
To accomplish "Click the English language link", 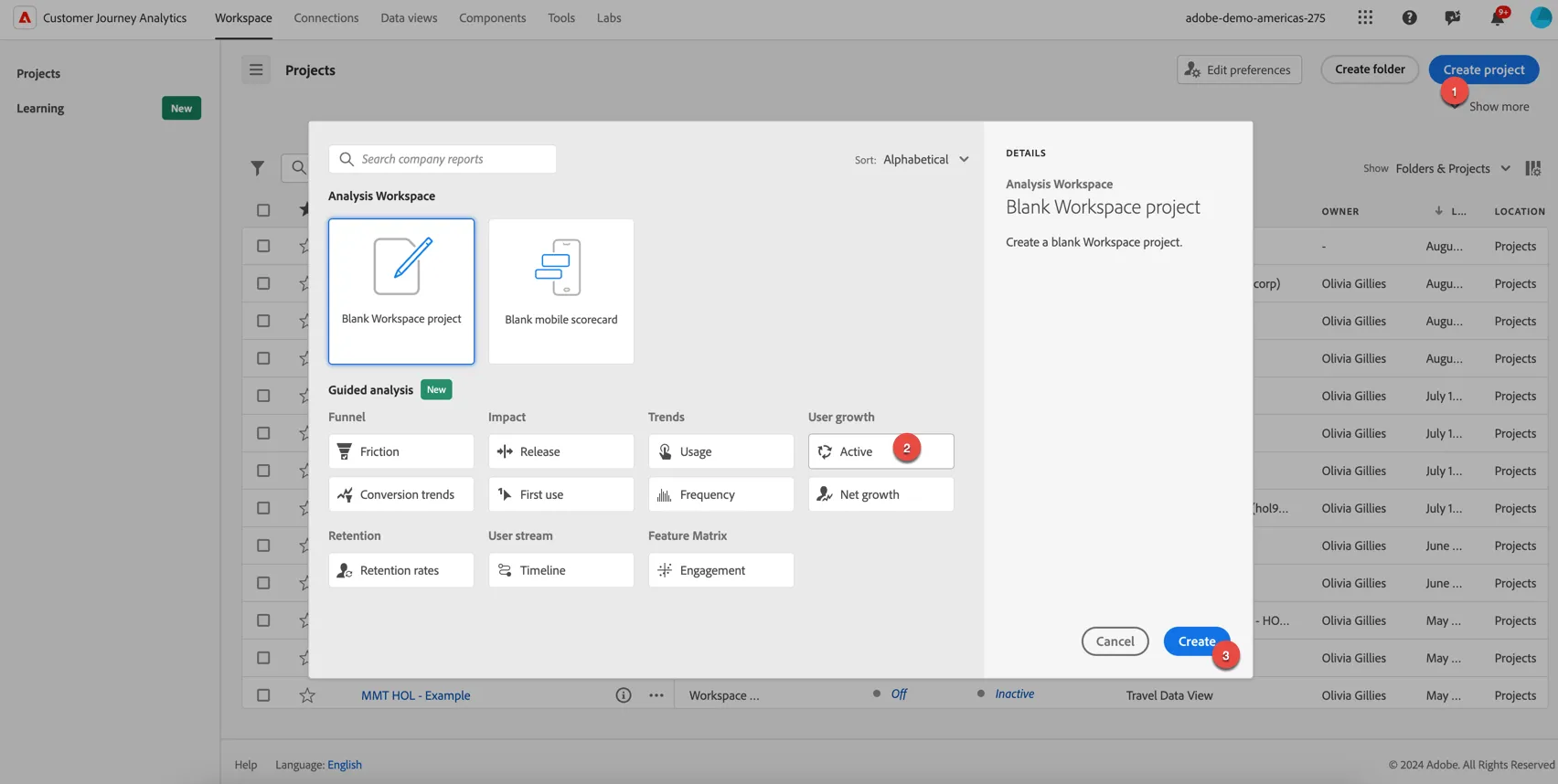I will tap(345, 765).
